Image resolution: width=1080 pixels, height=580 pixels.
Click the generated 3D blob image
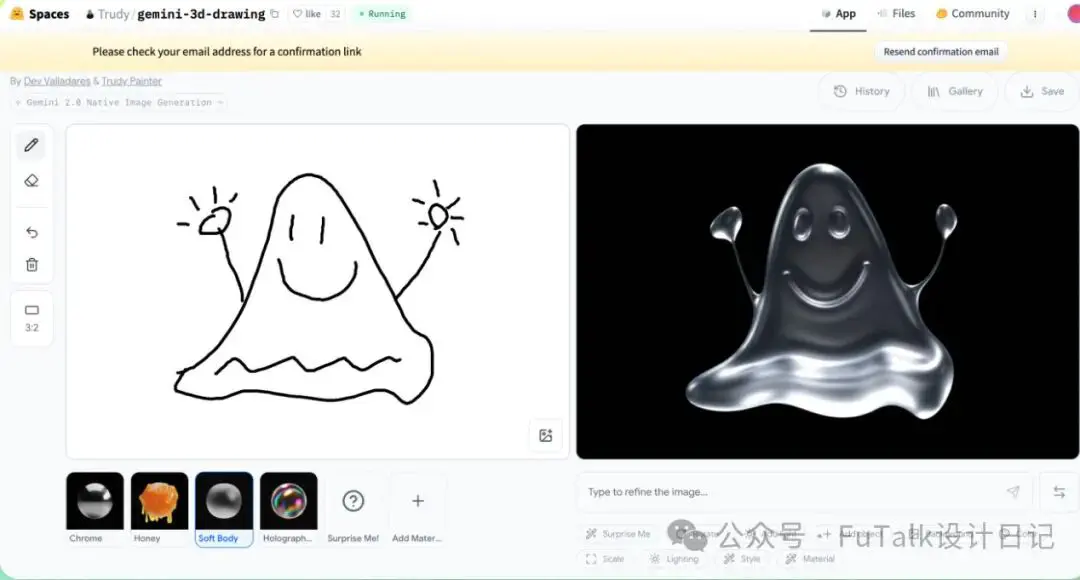(x=827, y=291)
